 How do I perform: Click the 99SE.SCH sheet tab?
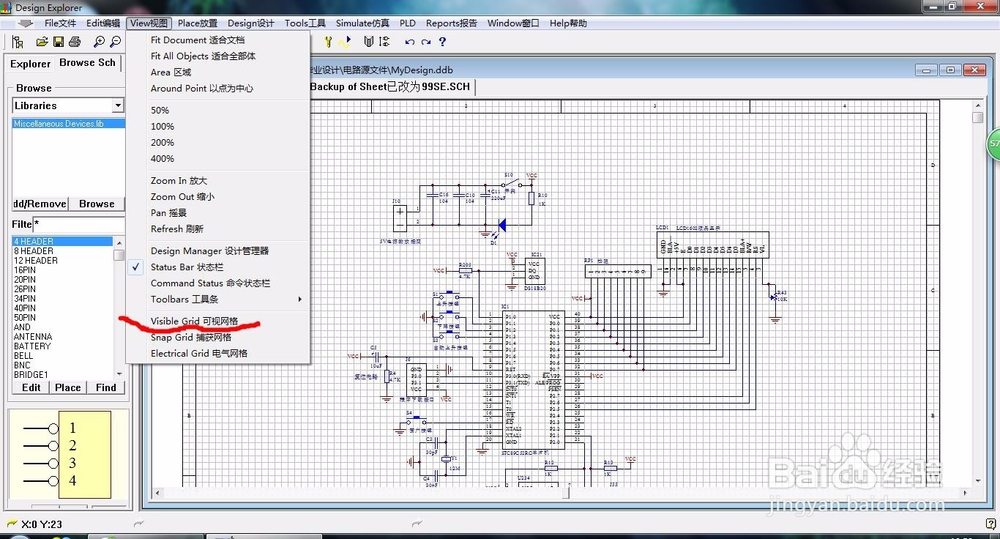point(390,87)
